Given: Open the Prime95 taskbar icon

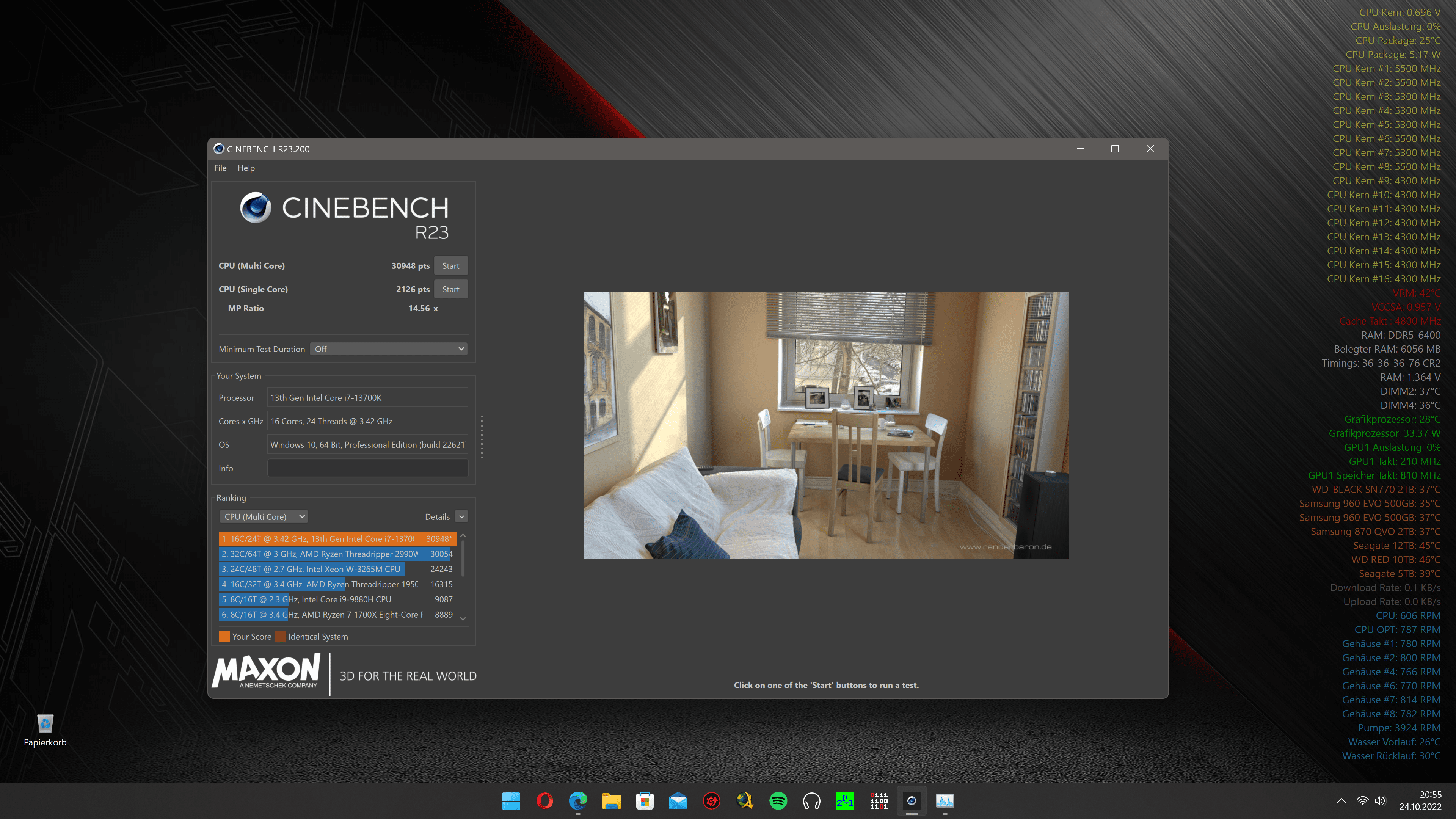Looking at the screenshot, I should (x=845, y=801).
